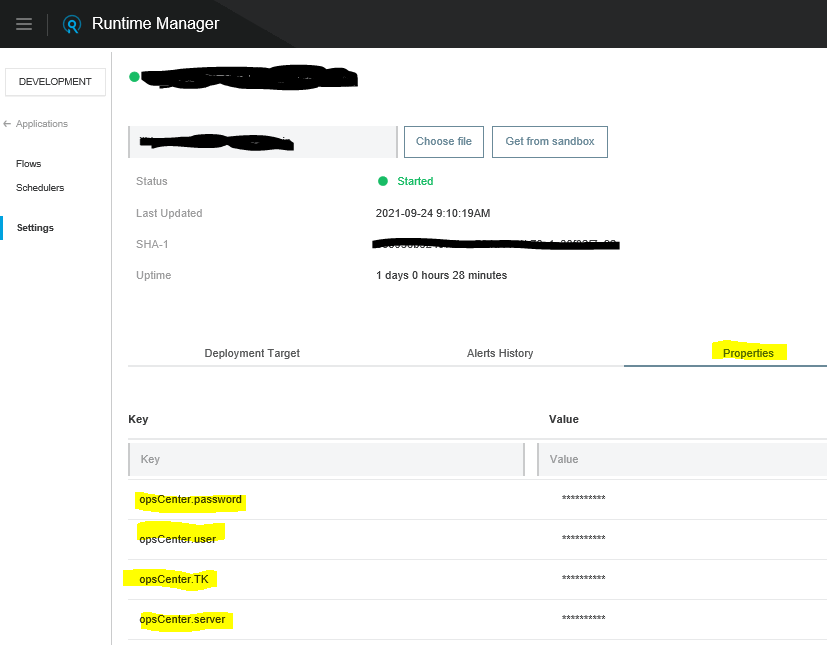Click the Runtime Manager logo

pyautogui.click(x=70, y=24)
